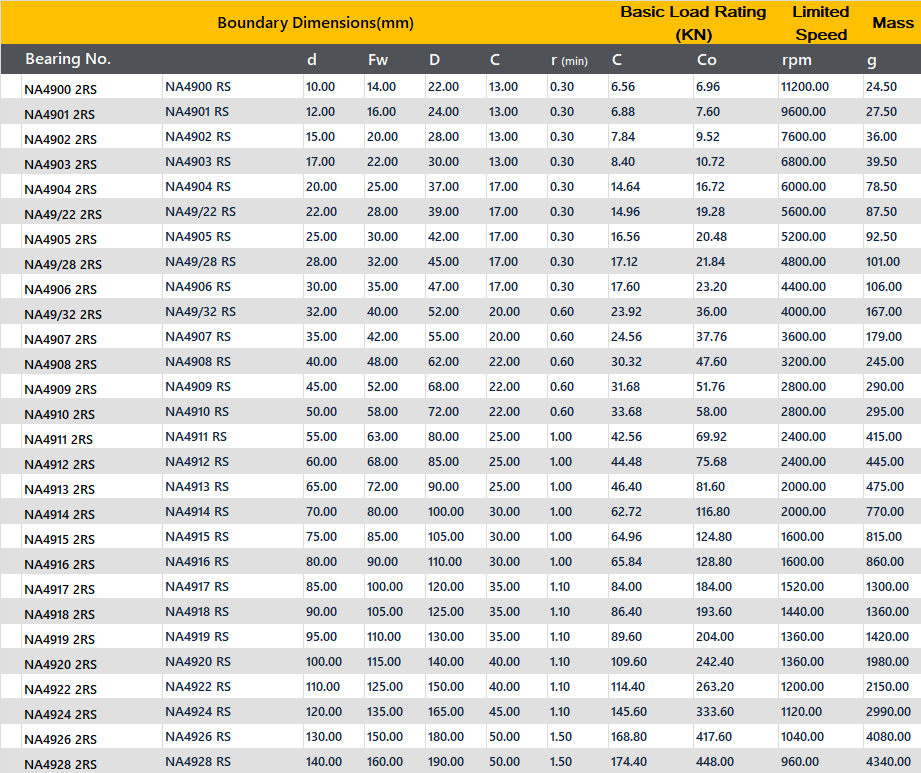
Task: Select Co value '23.20'
Action: (x=711, y=287)
